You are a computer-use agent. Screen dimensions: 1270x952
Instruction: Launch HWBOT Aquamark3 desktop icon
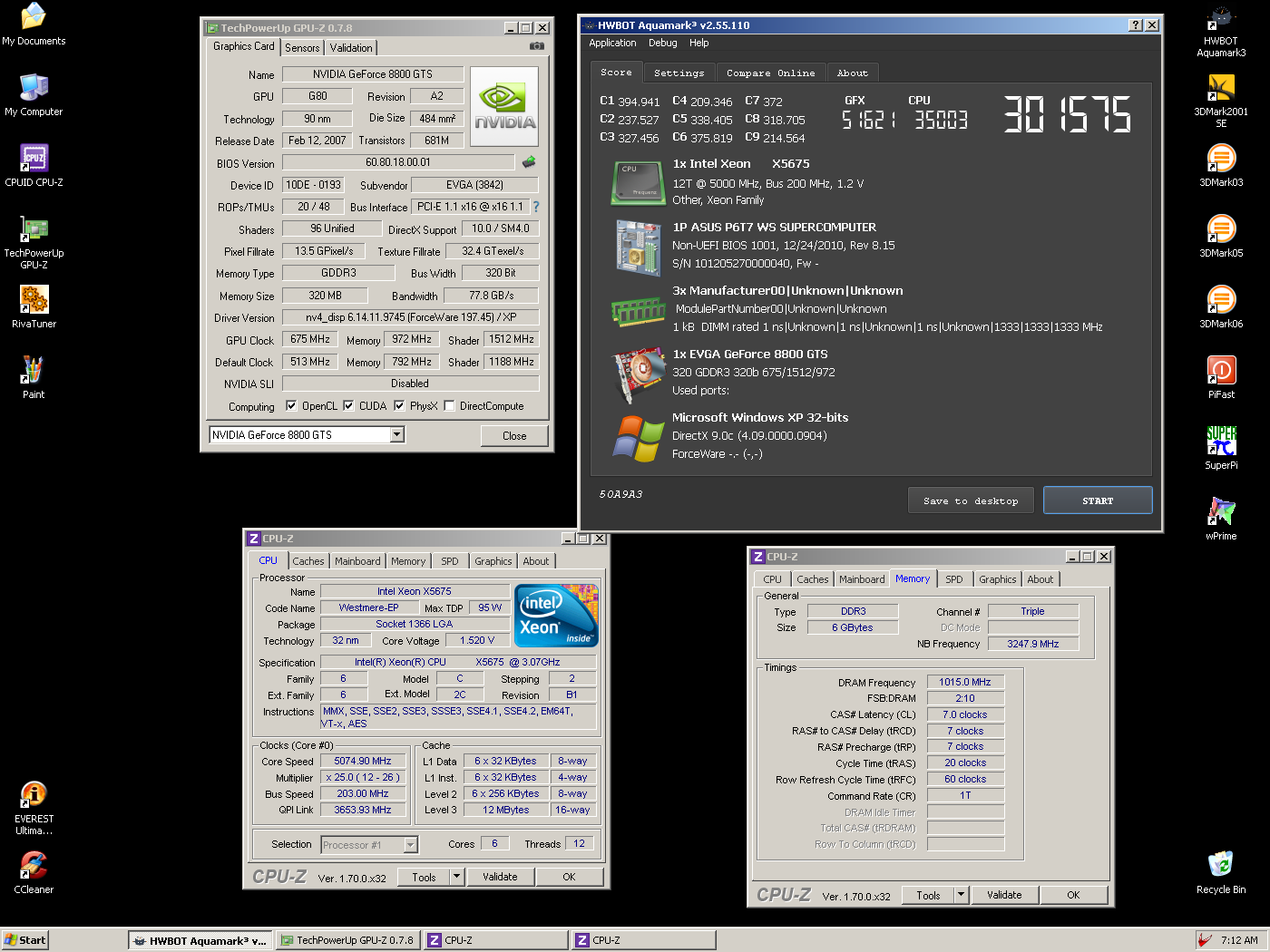tap(1221, 30)
